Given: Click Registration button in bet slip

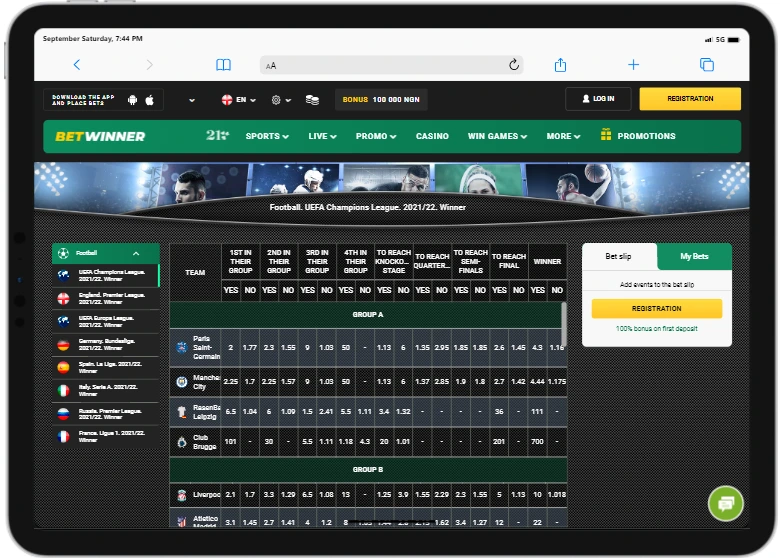Looking at the screenshot, I should tap(657, 308).
